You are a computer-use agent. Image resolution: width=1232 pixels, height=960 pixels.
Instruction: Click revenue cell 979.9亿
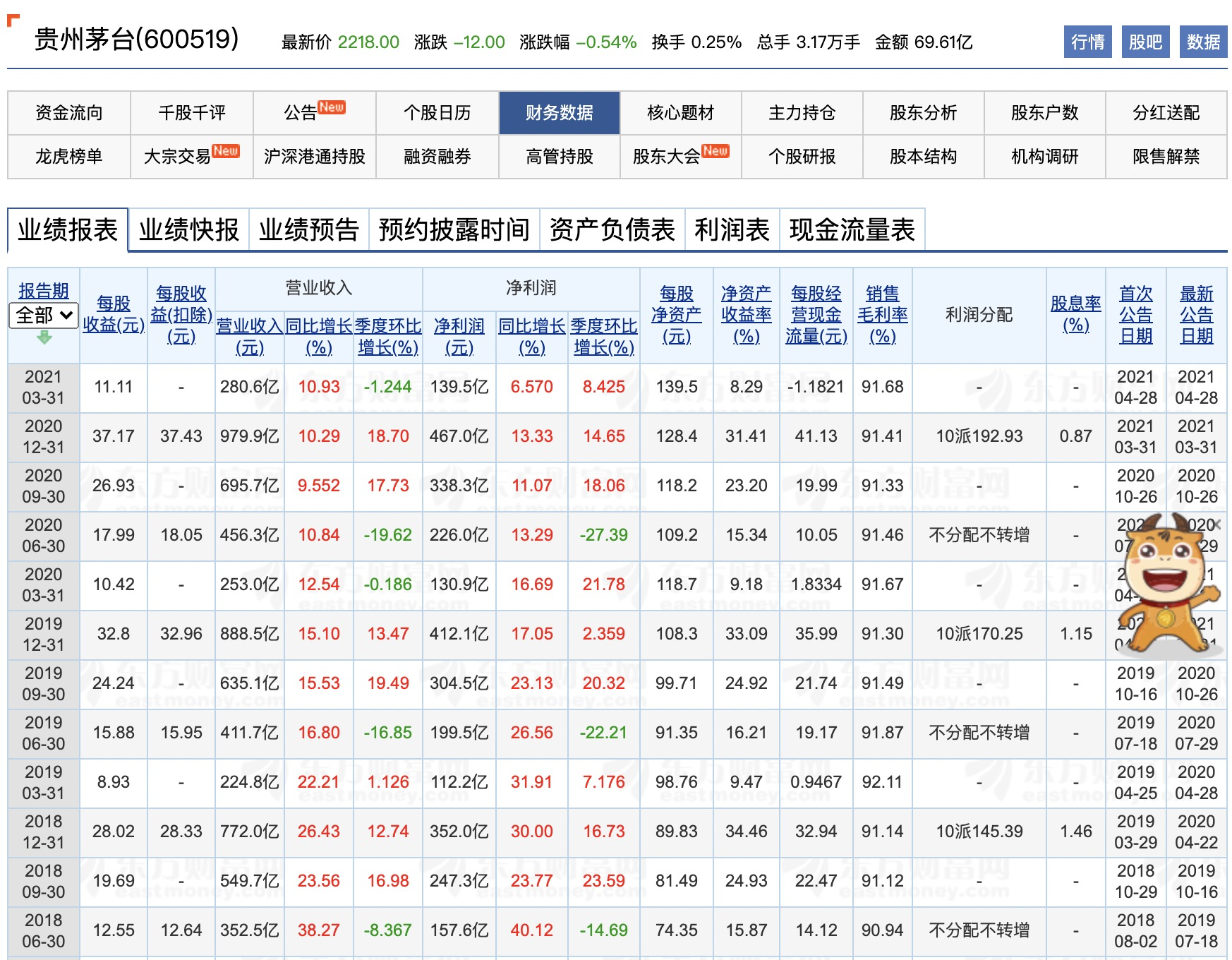(250, 436)
